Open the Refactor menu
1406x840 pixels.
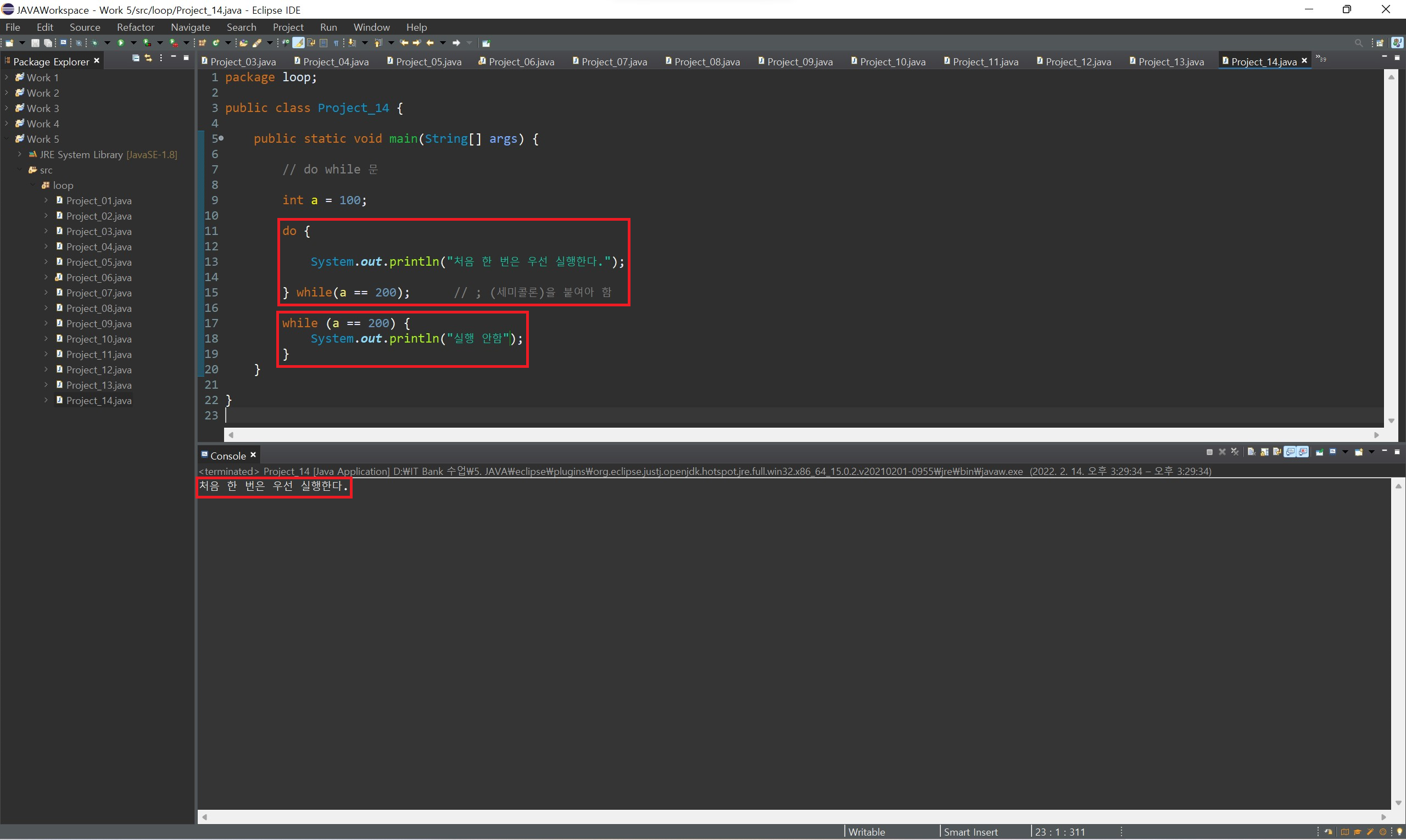pos(135,27)
